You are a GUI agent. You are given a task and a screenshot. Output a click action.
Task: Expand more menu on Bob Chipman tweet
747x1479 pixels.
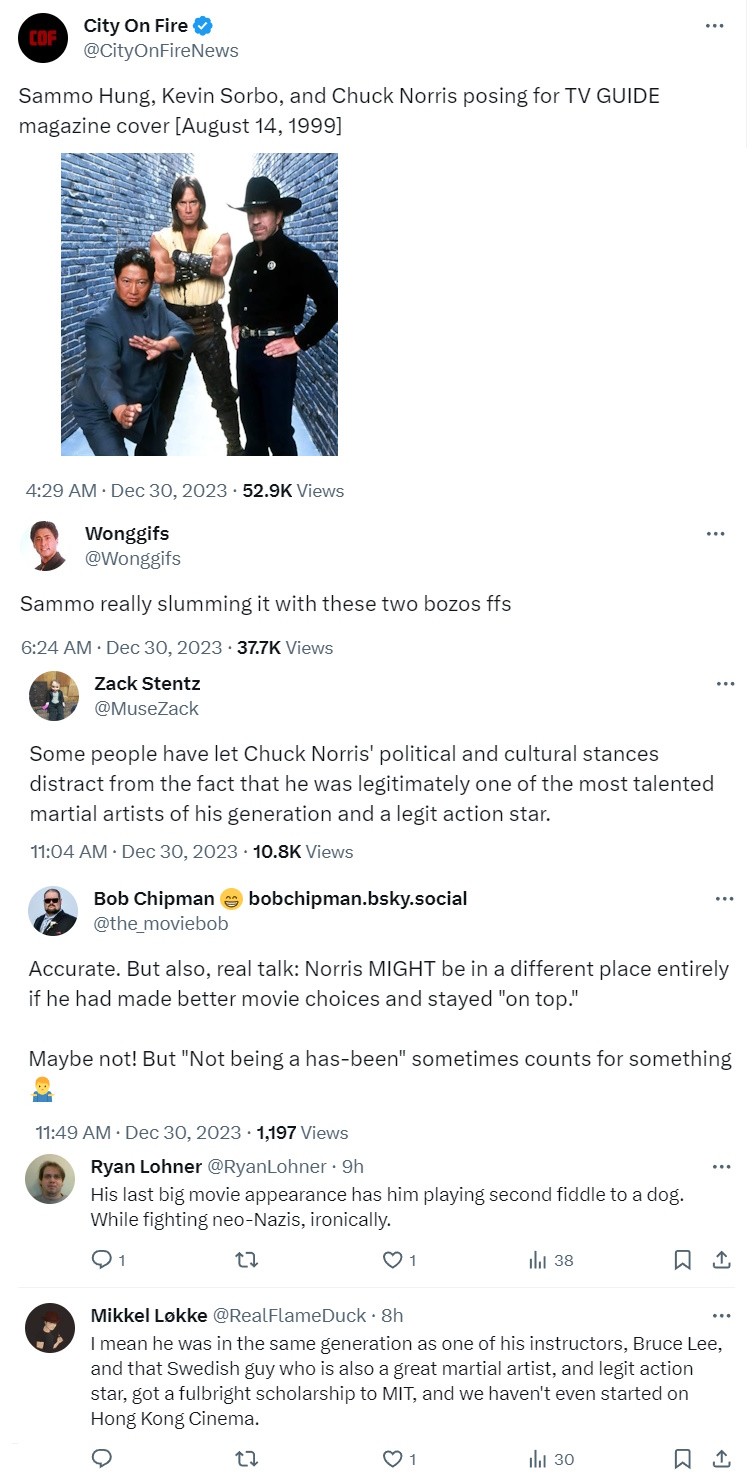[725, 899]
